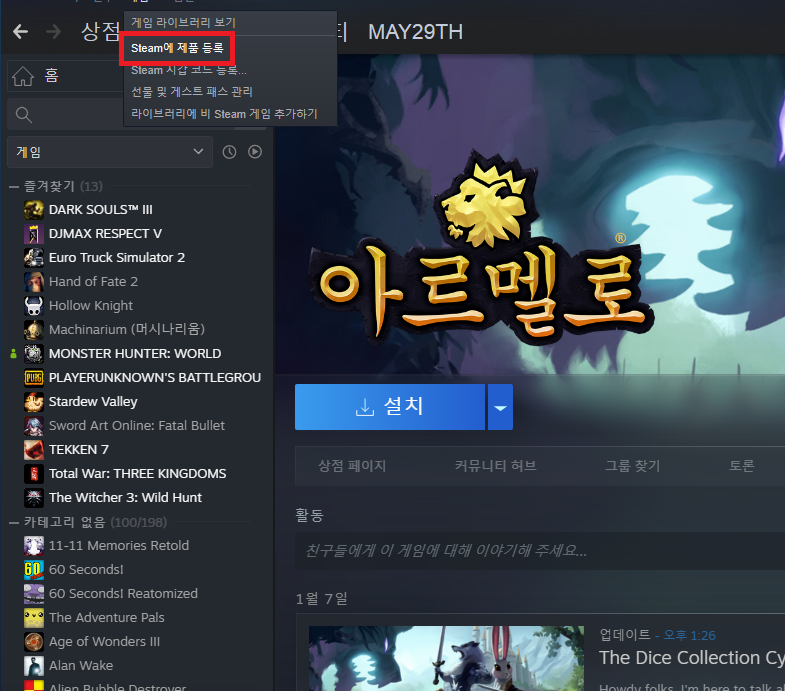Select TEKKEN 7 in library list
This screenshot has height=692, width=785.
(x=79, y=450)
